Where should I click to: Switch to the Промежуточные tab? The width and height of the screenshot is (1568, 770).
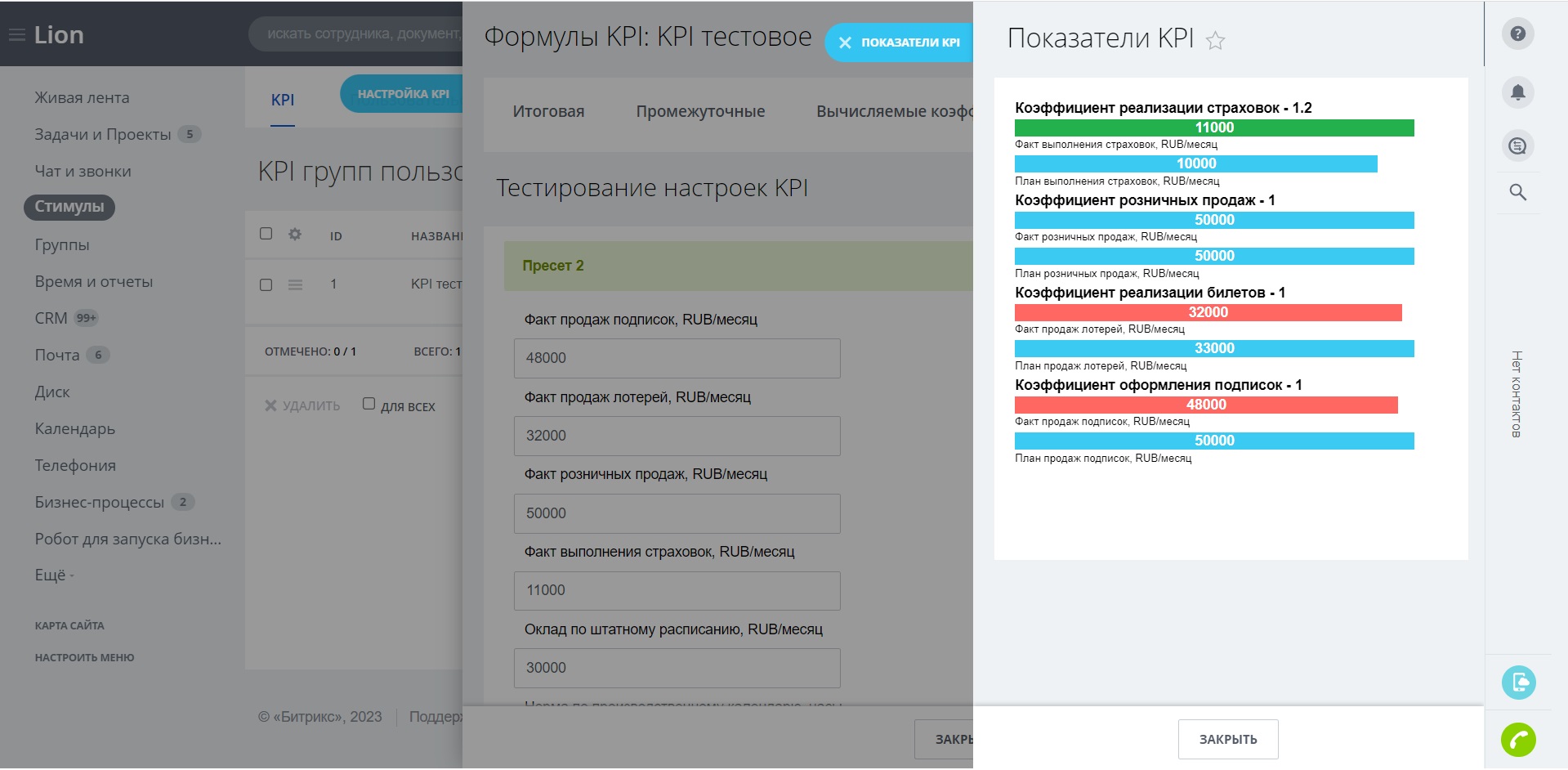click(x=700, y=112)
